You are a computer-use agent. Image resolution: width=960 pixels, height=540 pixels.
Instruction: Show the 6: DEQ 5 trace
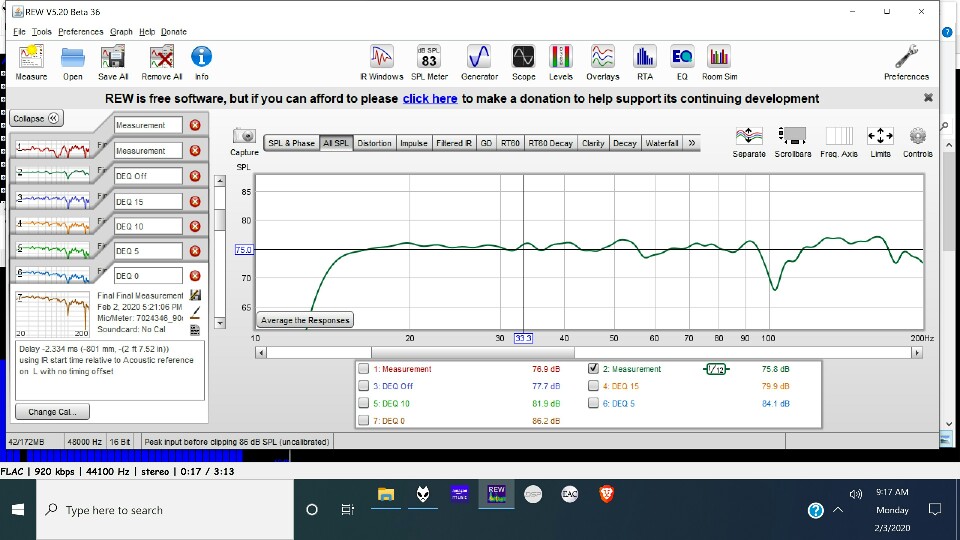pos(594,403)
